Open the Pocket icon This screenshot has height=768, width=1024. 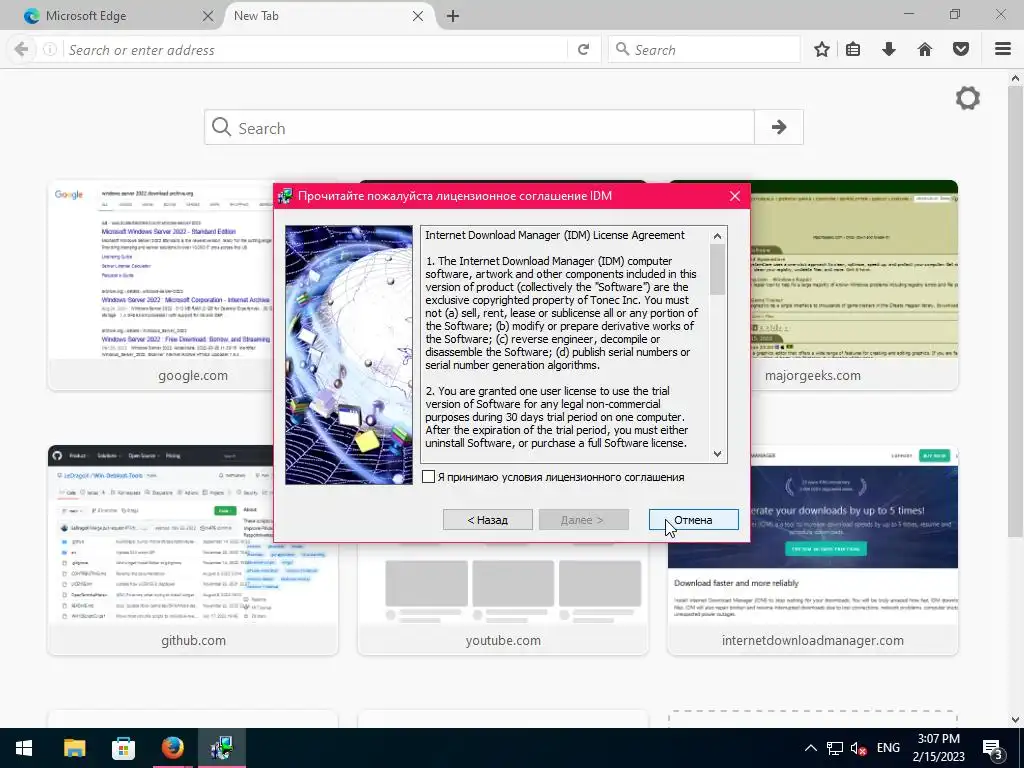pyautogui.click(x=961, y=50)
